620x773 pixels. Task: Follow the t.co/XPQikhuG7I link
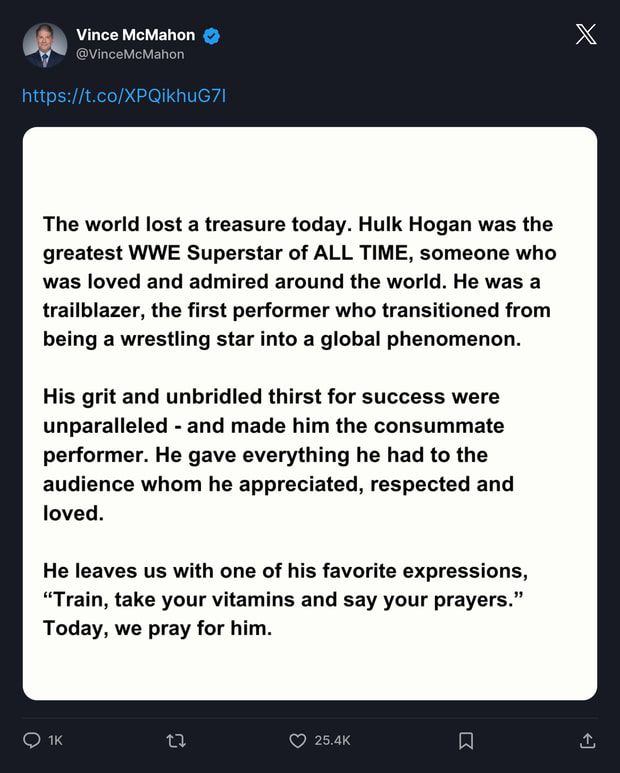[x=124, y=95]
